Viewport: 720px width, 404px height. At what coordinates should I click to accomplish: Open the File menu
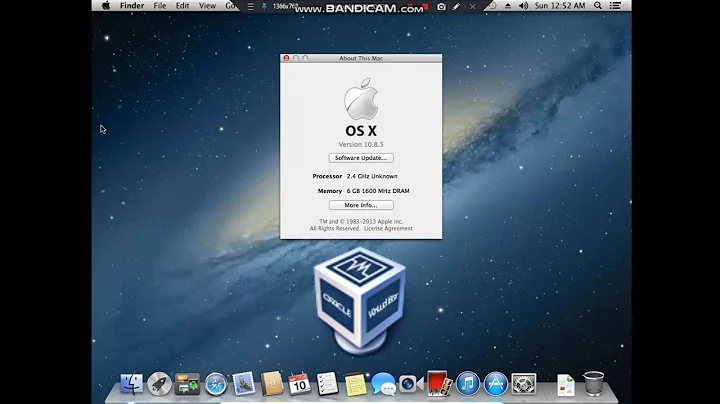(x=160, y=6)
